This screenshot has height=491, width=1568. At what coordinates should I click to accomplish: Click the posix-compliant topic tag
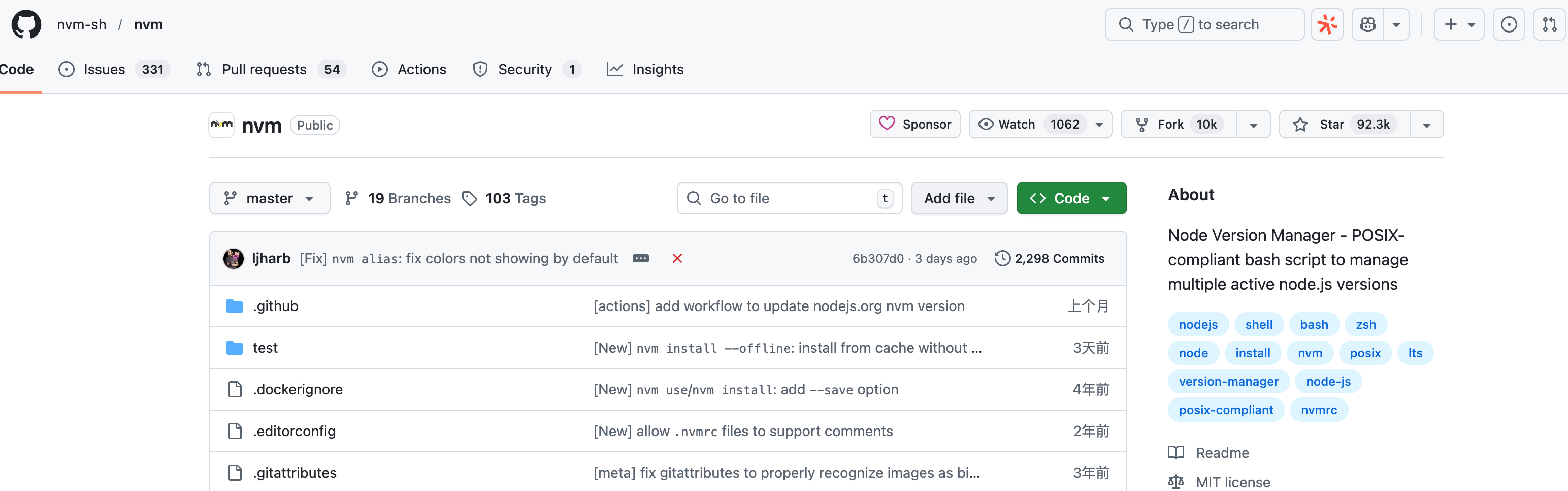point(1226,410)
